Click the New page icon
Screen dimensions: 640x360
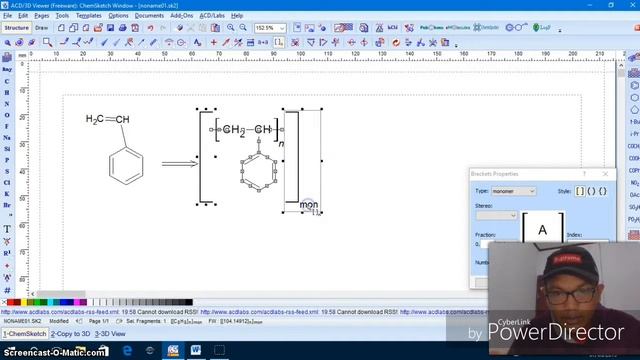61,28
